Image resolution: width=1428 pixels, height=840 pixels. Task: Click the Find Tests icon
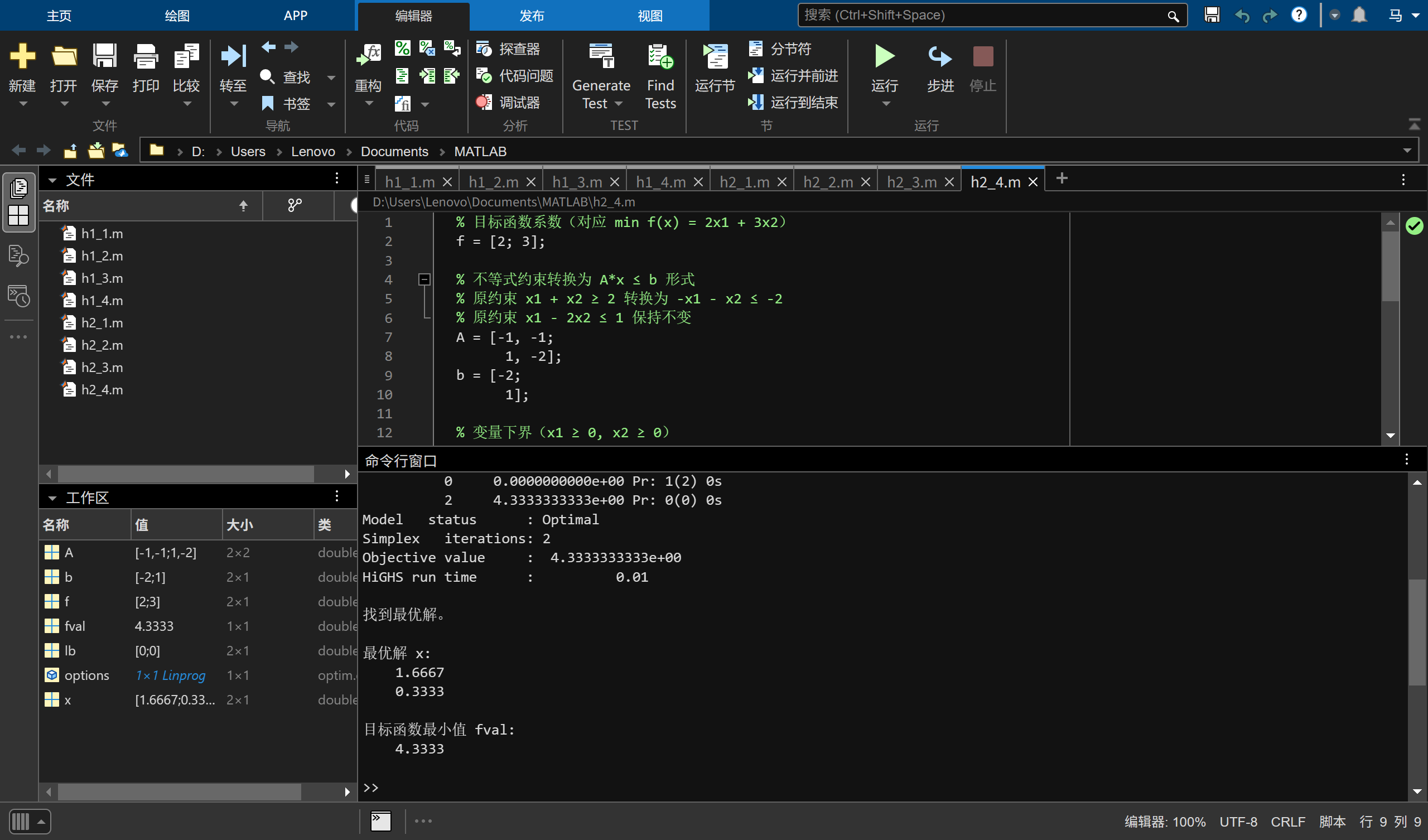(x=660, y=58)
